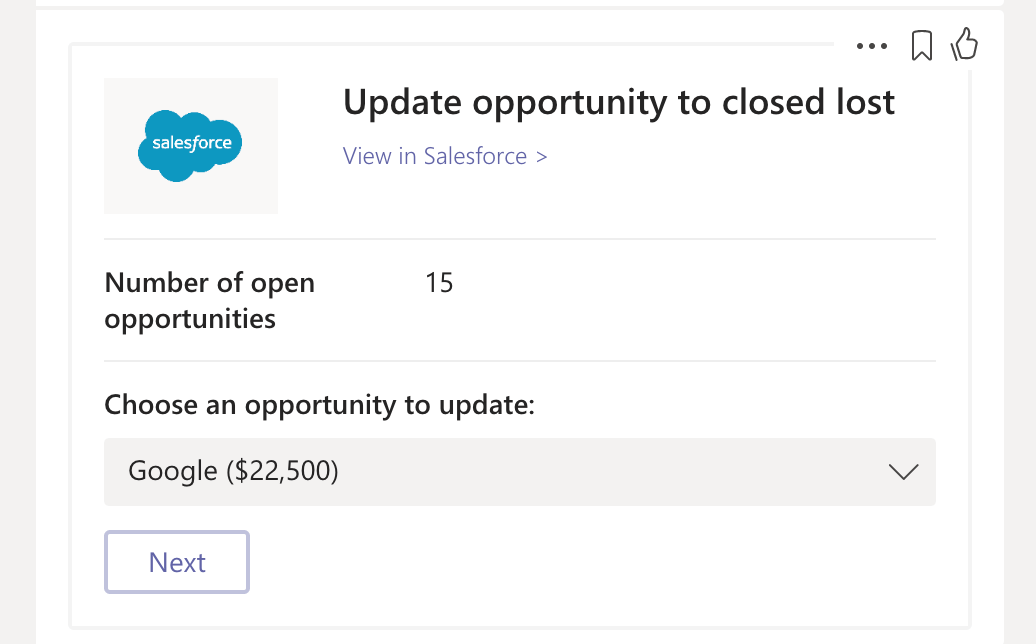Image resolution: width=1036 pixels, height=644 pixels.
Task: Expand the opportunity list using the chevron arrow
Action: click(903, 472)
